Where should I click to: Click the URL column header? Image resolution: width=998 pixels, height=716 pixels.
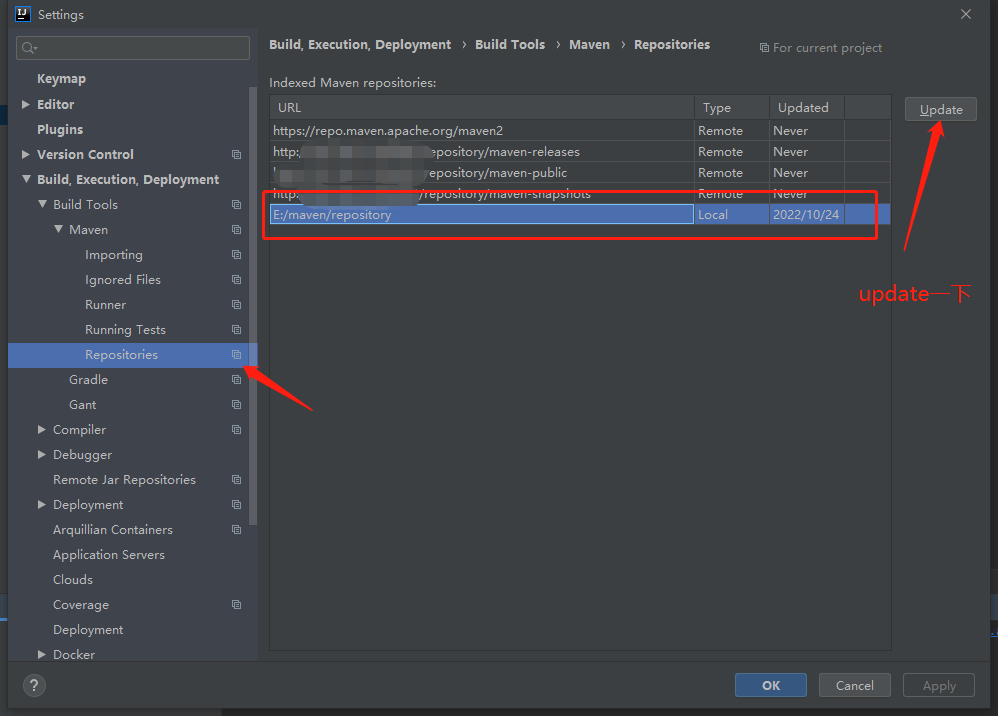tap(482, 108)
